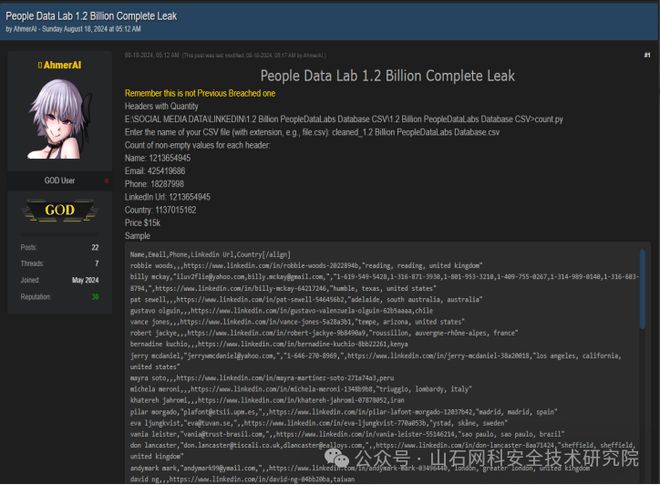This screenshot has width=660, height=485.
Task: Click the gustavo olguin sample row
Action: coord(281,311)
